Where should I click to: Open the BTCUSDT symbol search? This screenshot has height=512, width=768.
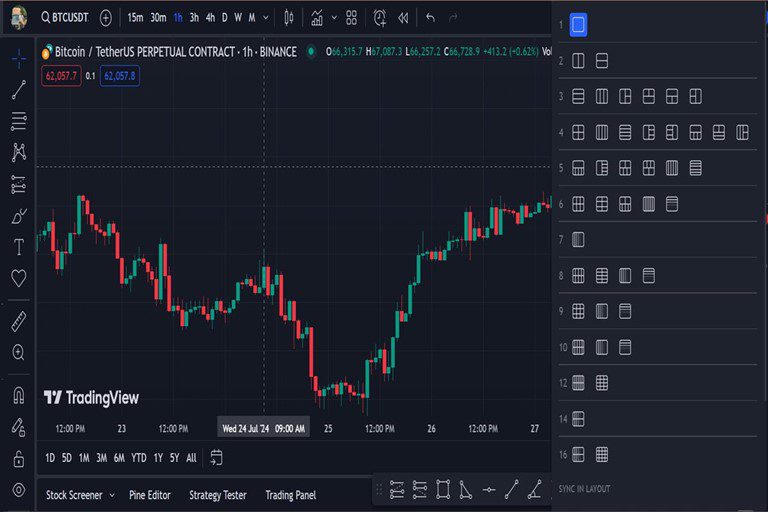coord(65,18)
